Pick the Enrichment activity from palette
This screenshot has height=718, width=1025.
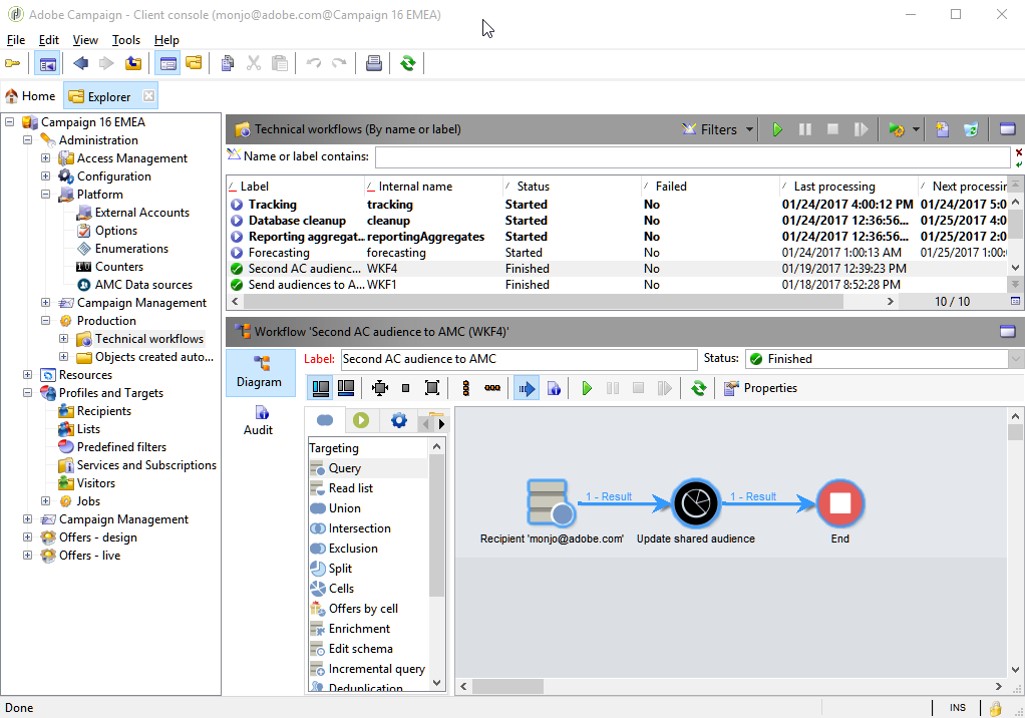[x=359, y=628]
